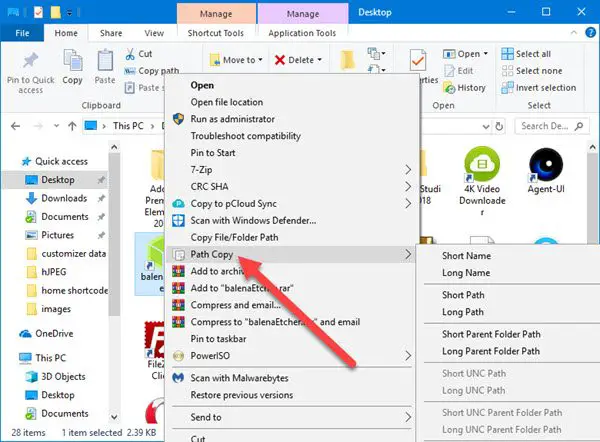
Task: Click the search magnifier icon
Action: [579, 126]
